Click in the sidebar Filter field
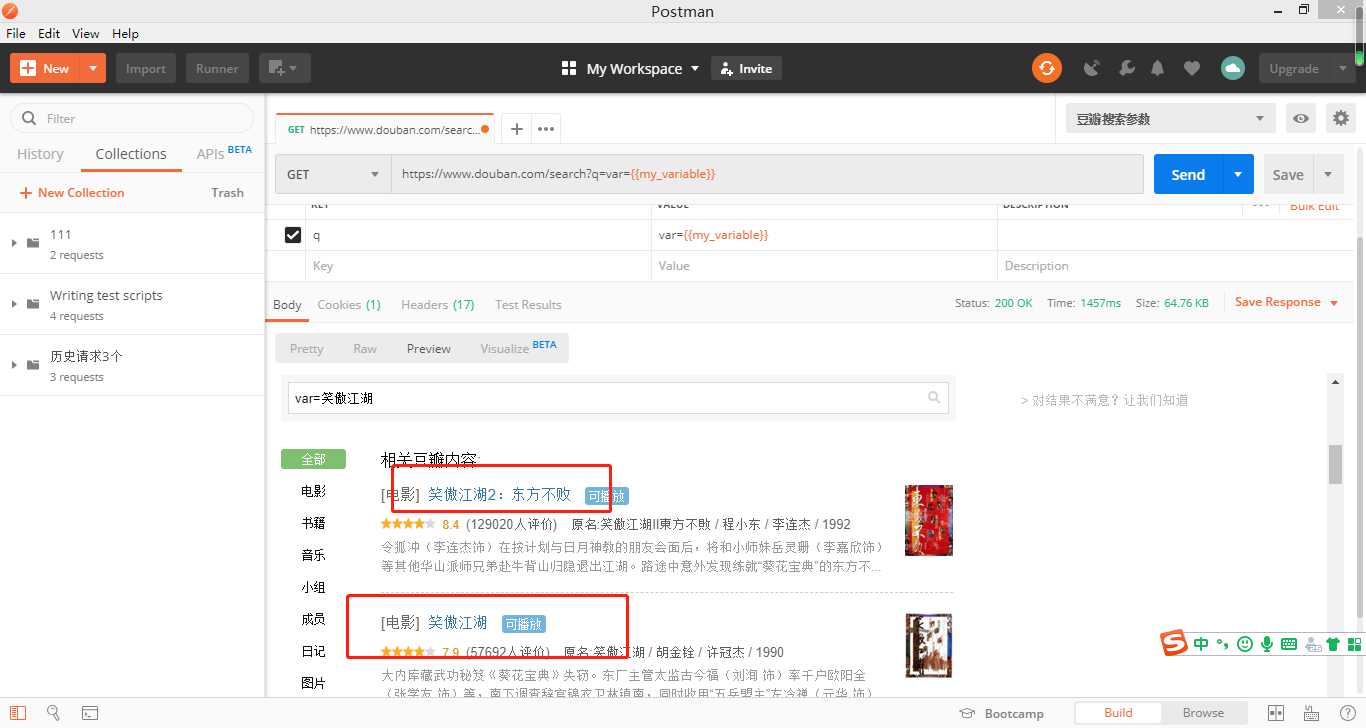Image resolution: width=1366 pixels, height=728 pixels. 132,118
